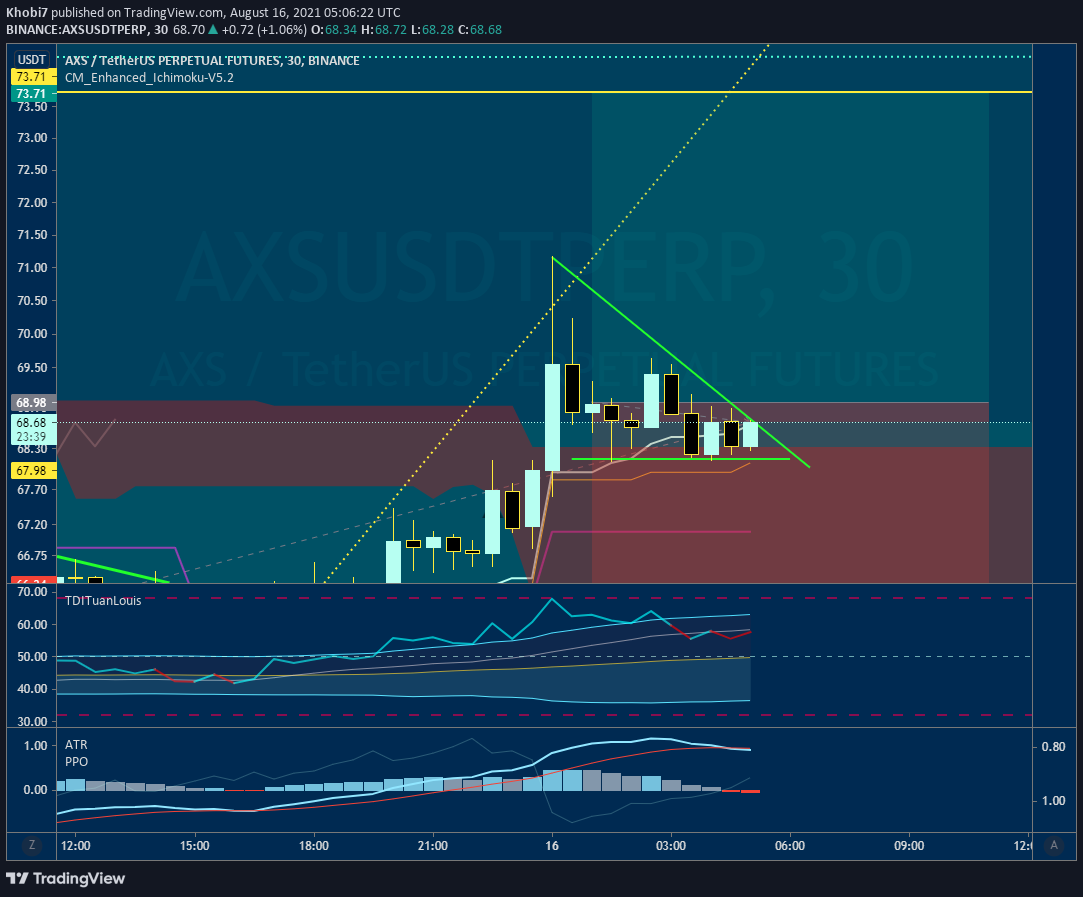Click the USDT currency label
Image resolution: width=1083 pixels, height=897 pixels.
[x=32, y=59]
